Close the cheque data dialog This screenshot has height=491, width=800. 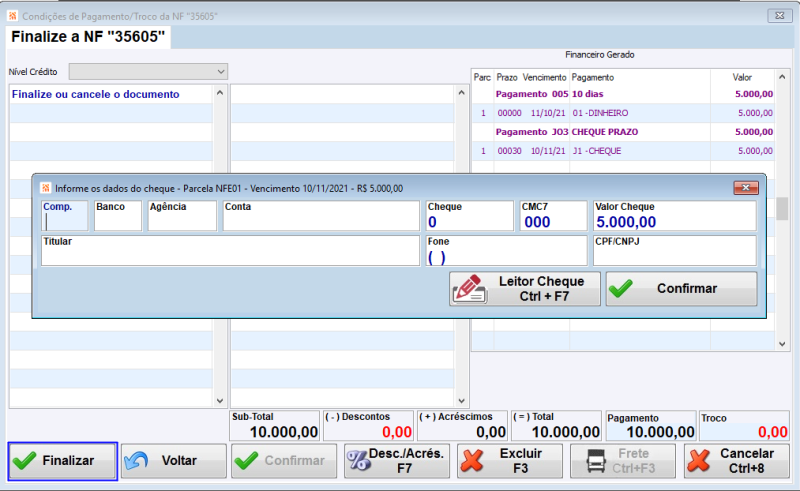(746, 188)
